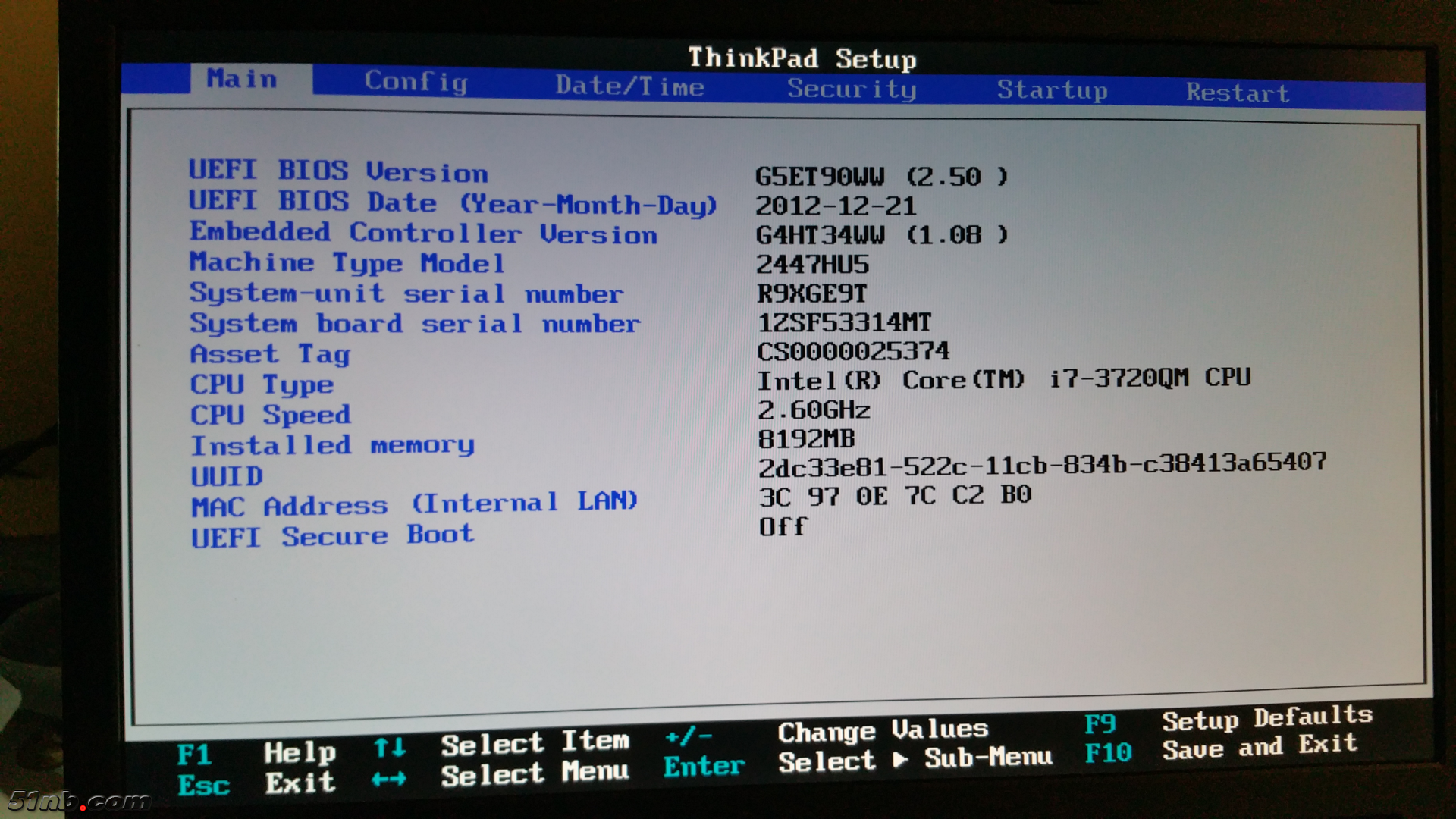The width and height of the screenshot is (1456, 819).
Task: Open the Config tab
Action: click(x=416, y=81)
